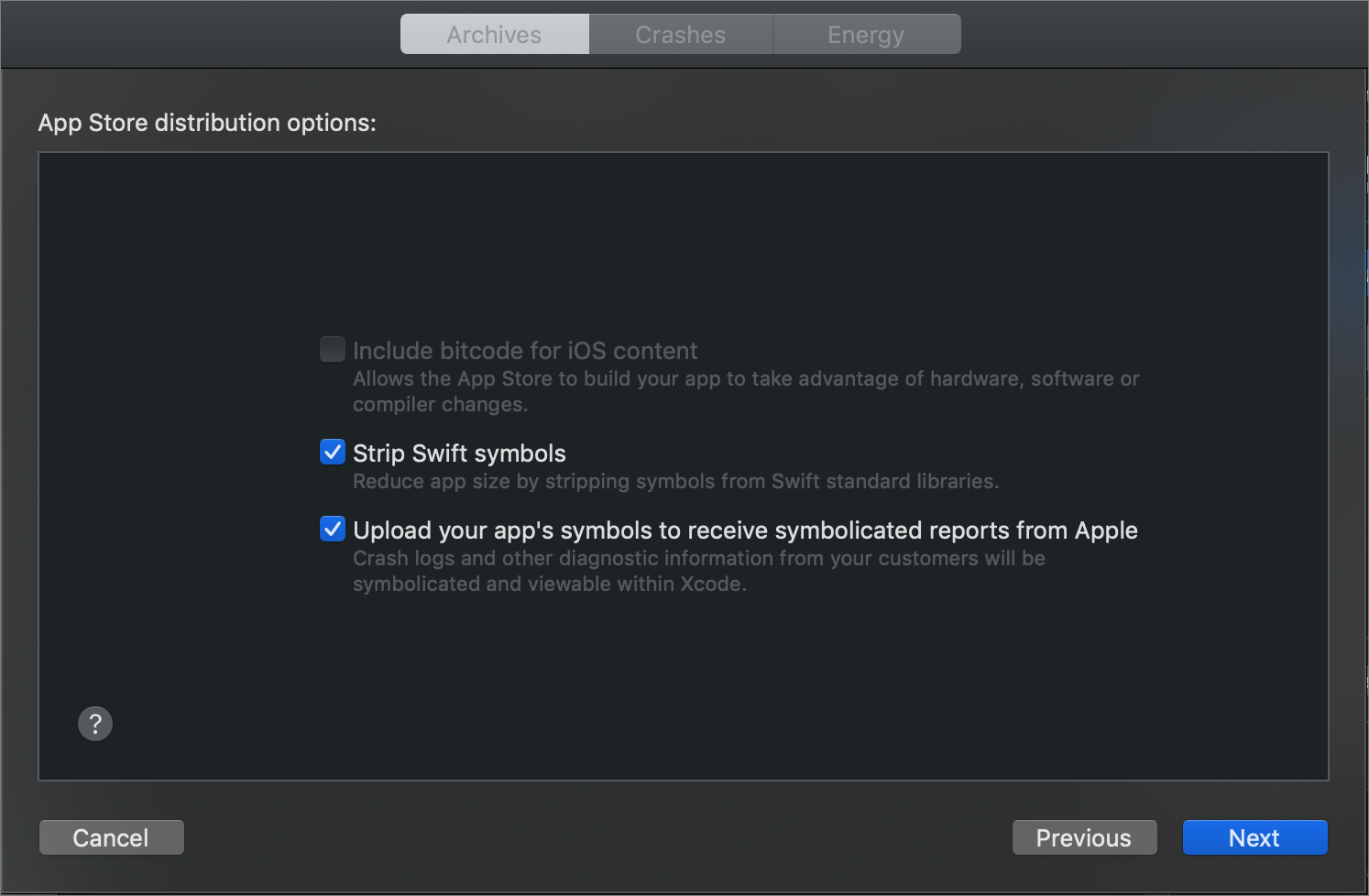This screenshot has width=1369, height=896.
Task: Cancel the distribution dialog
Action: point(111,837)
